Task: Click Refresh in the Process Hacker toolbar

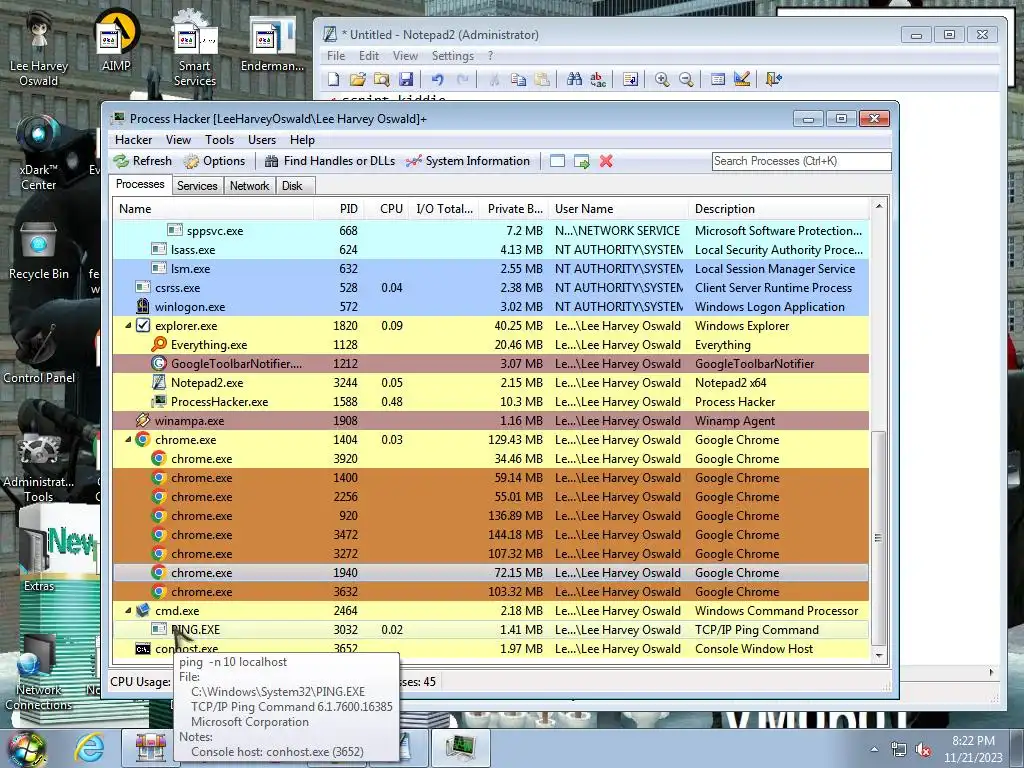Action: click(x=142, y=161)
